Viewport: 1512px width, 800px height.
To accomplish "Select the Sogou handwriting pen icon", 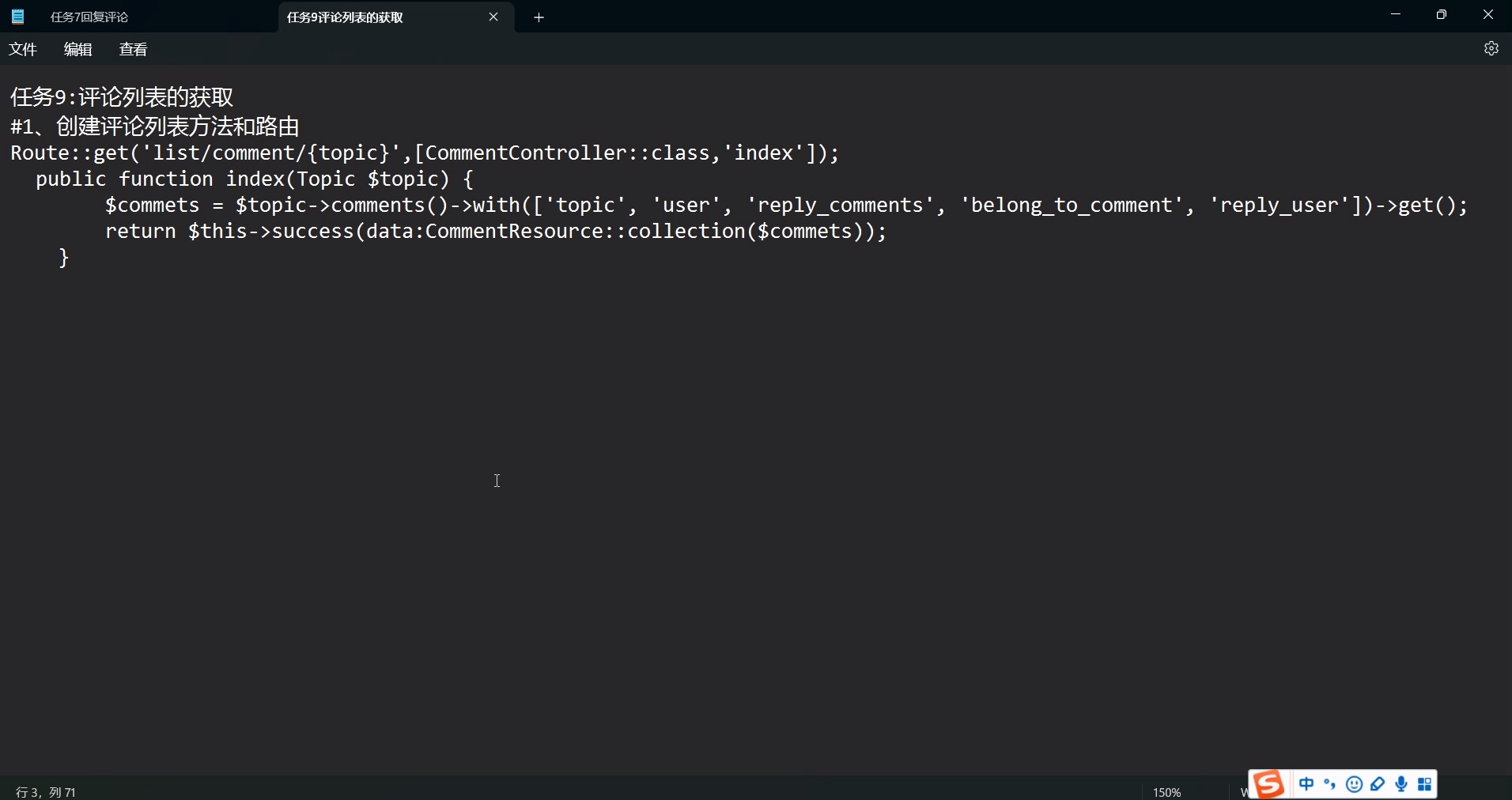I will [1379, 784].
